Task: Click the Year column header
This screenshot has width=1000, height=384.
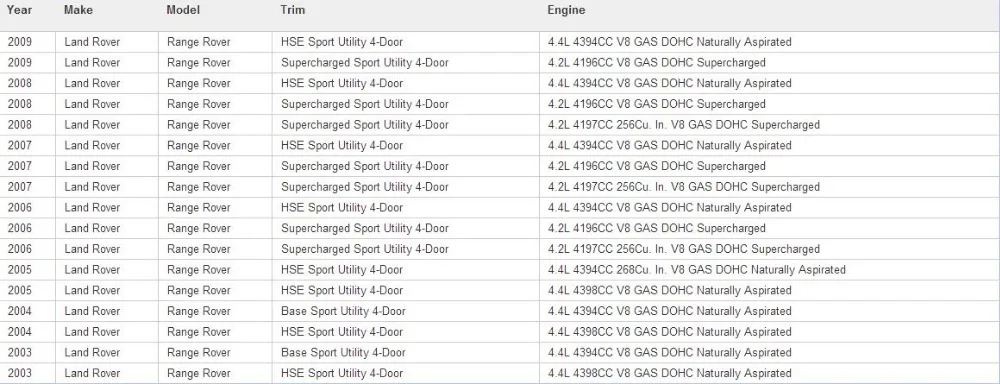Action: [19, 10]
